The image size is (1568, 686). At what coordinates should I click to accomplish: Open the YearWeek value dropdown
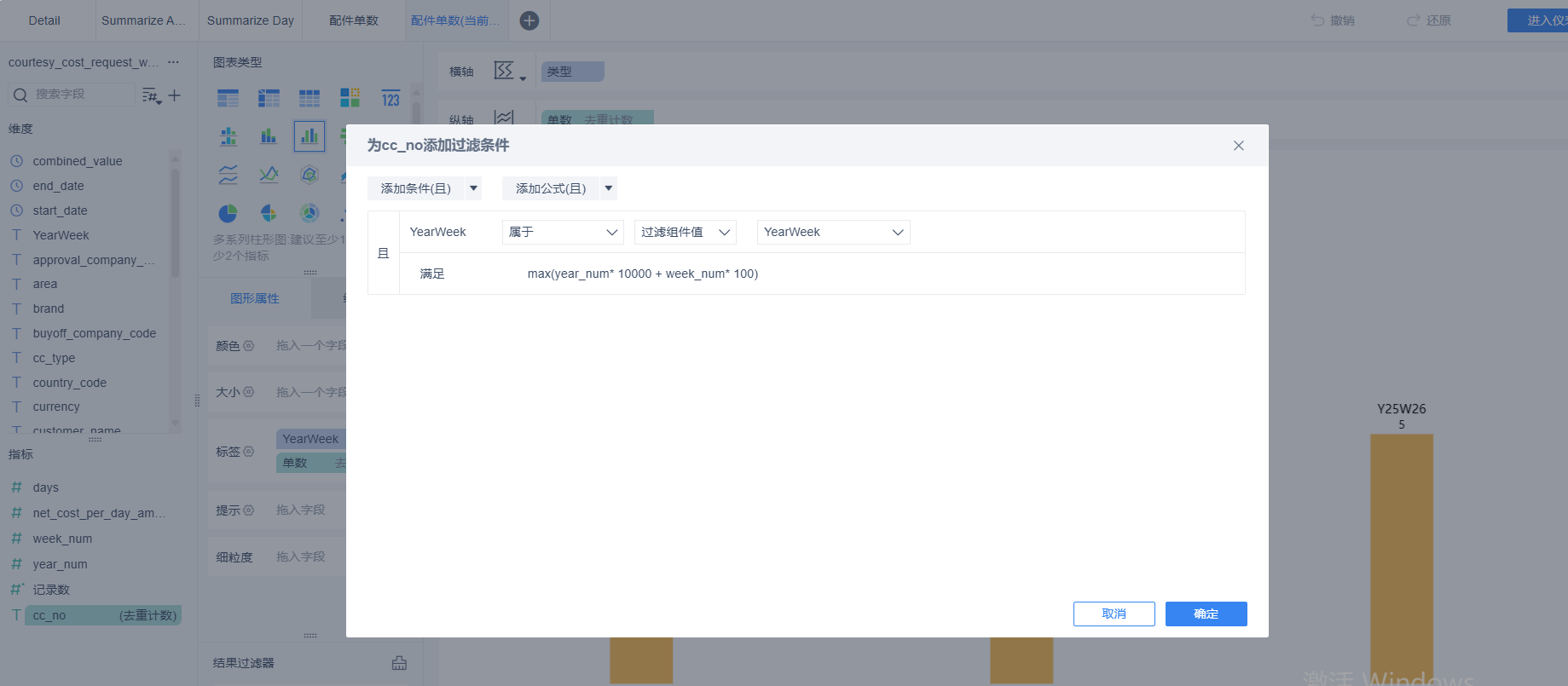point(834,232)
